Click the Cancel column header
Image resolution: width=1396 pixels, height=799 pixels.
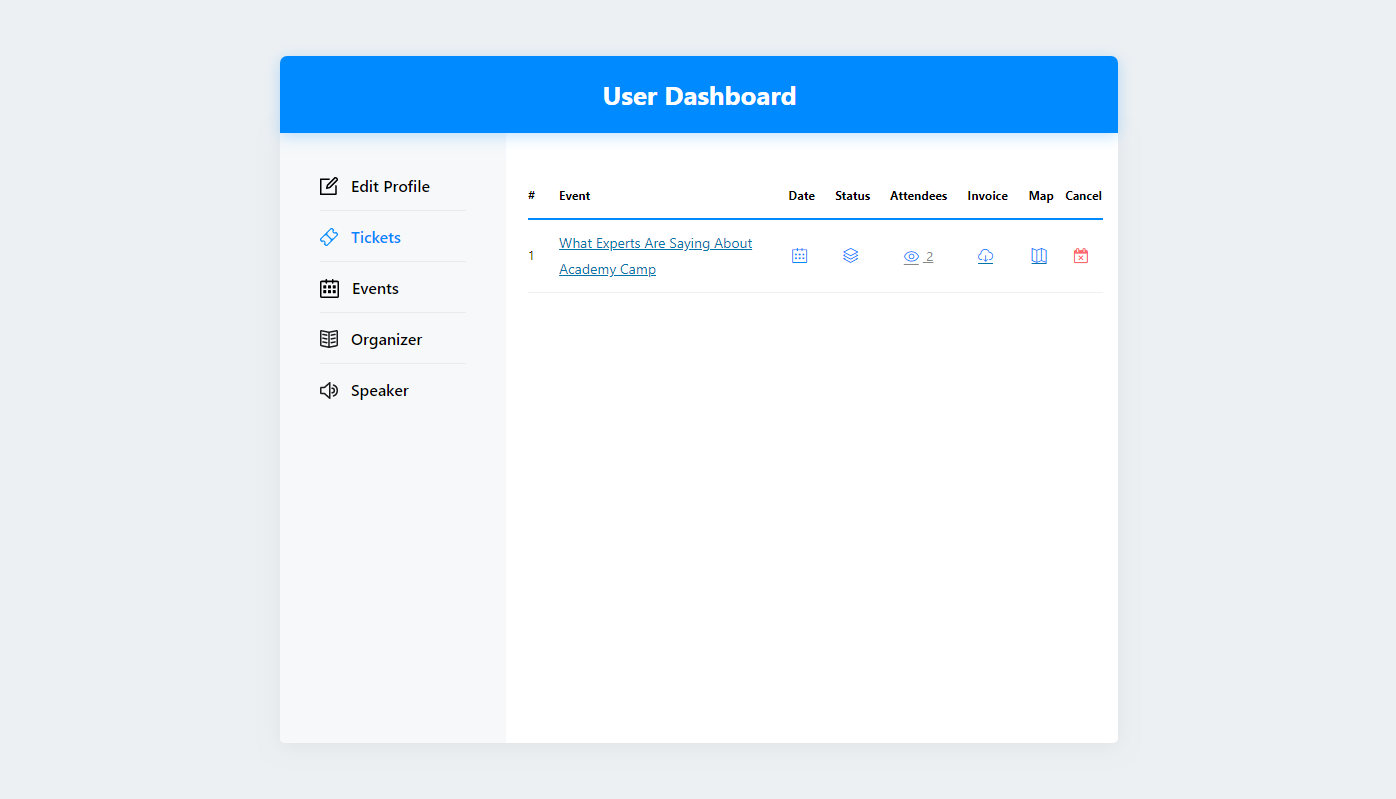(x=1084, y=196)
